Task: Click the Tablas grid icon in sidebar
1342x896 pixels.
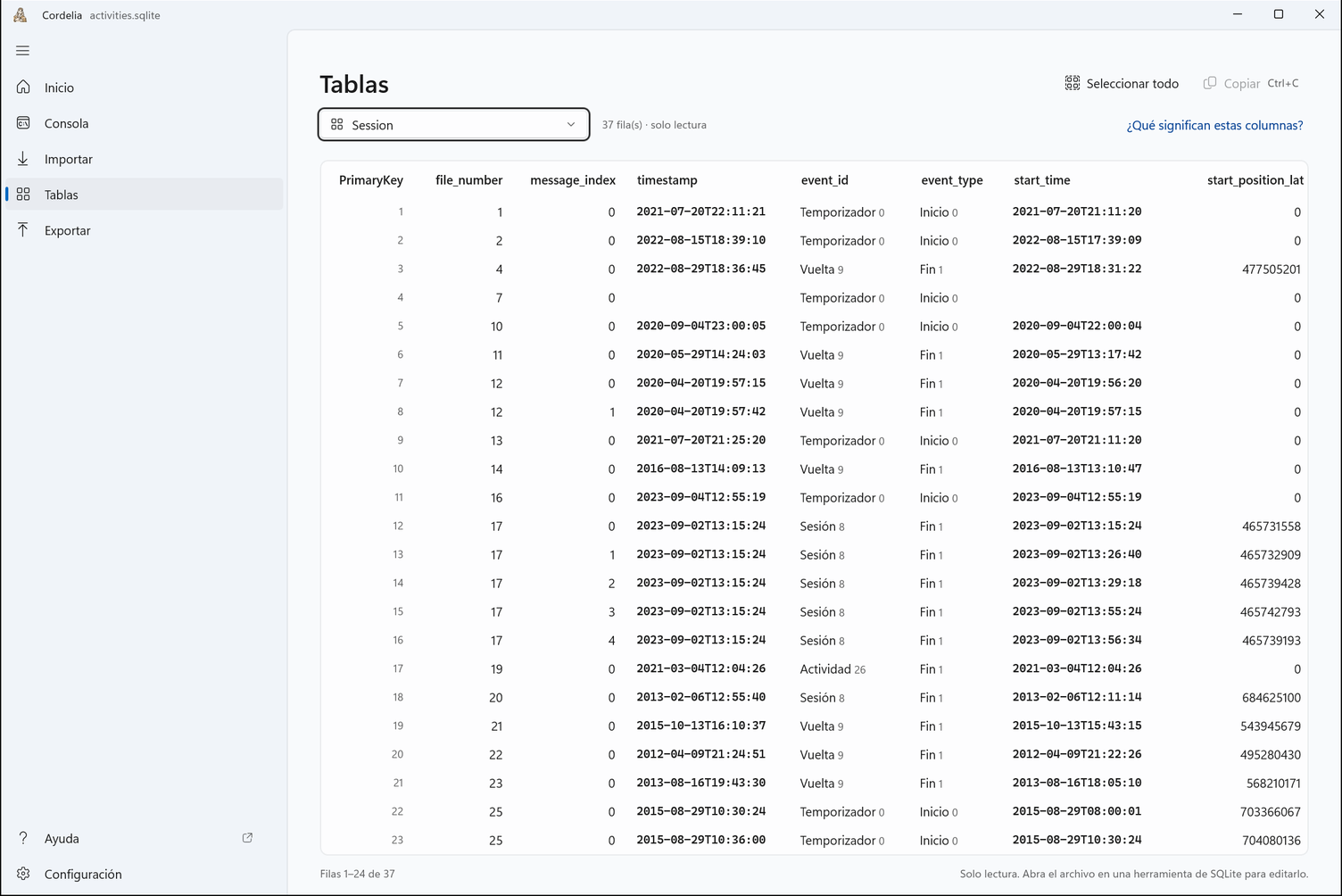Action: click(23, 195)
